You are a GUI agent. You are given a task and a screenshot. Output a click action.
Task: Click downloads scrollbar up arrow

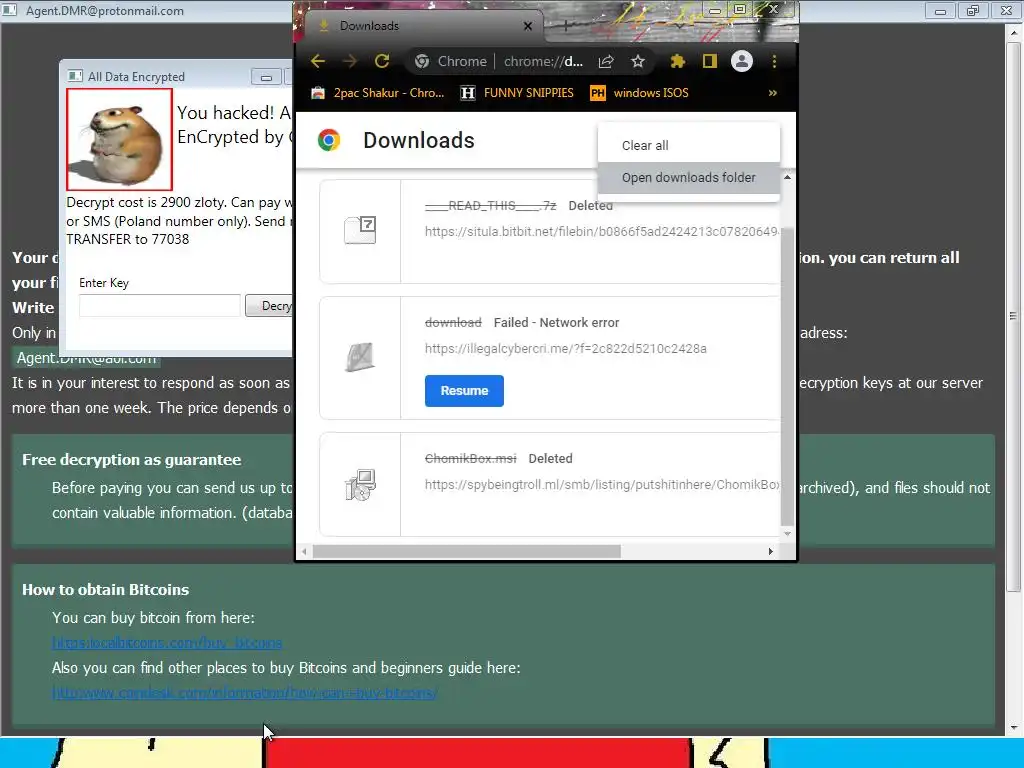point(787,177)
